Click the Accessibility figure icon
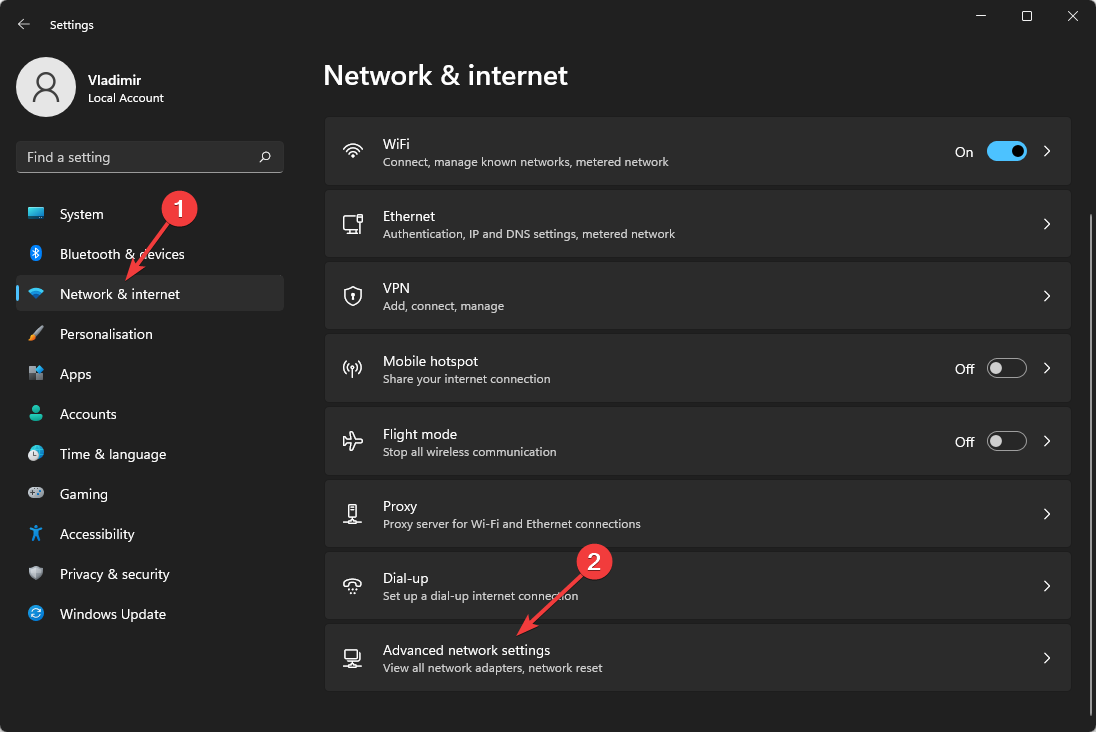Screen dimensions: 1096x732 pyautogui.click(x=36, y=534)
